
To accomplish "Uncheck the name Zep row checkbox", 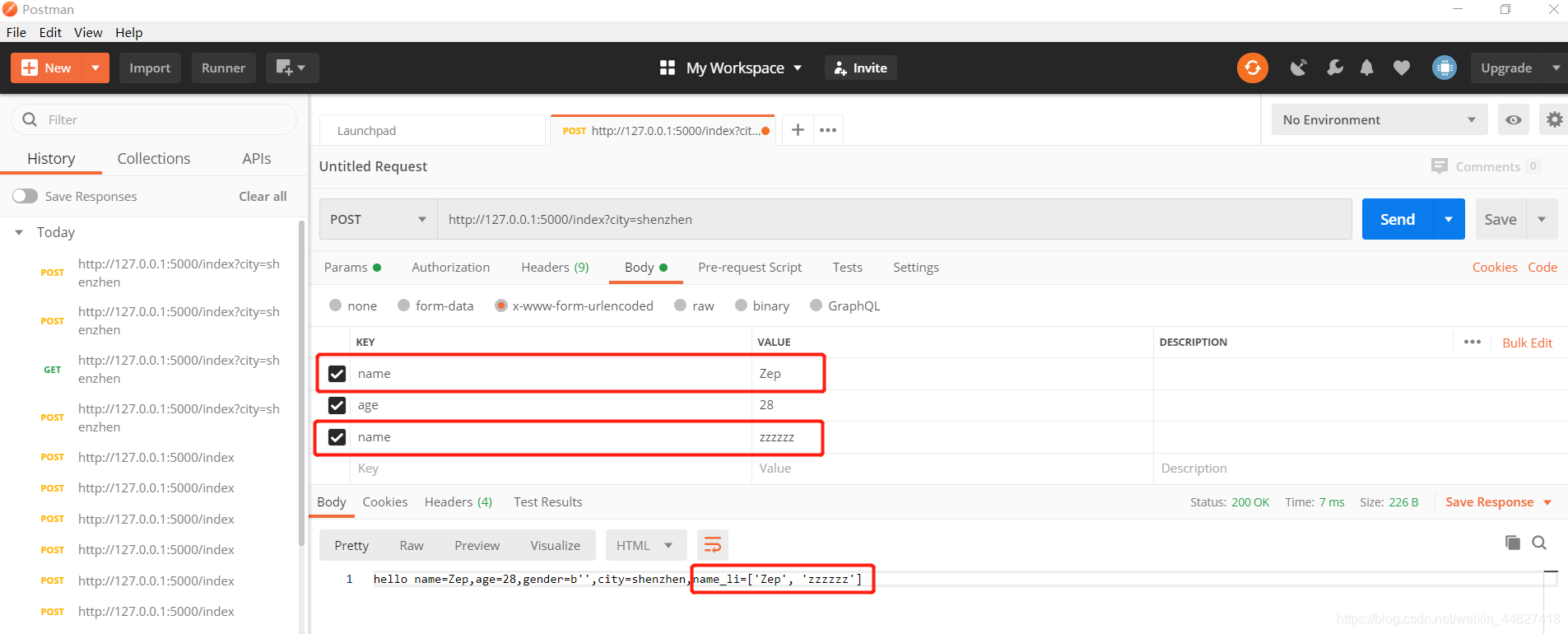I will (x=337, y=374).
